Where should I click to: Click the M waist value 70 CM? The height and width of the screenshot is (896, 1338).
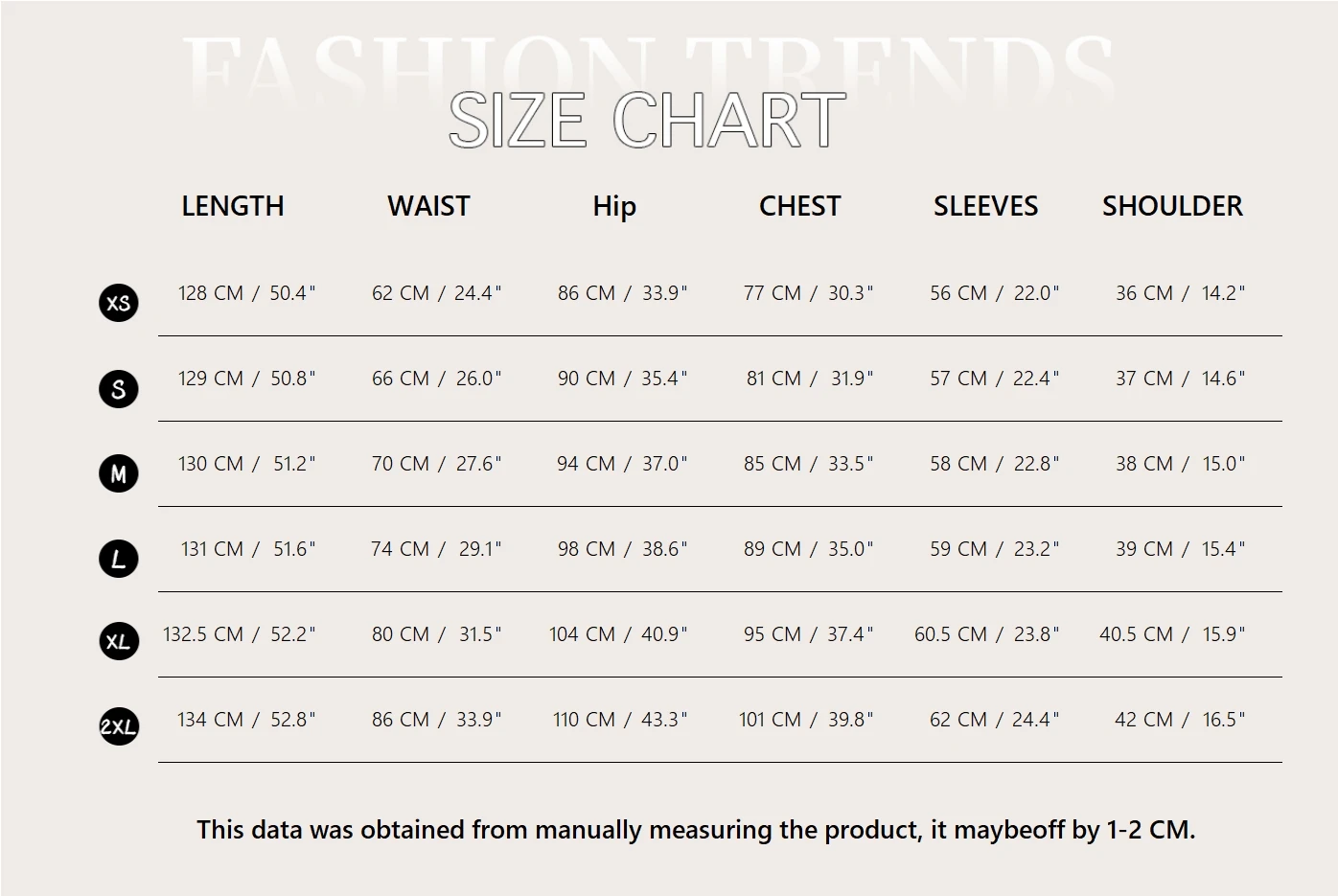(x=401, y=464)
